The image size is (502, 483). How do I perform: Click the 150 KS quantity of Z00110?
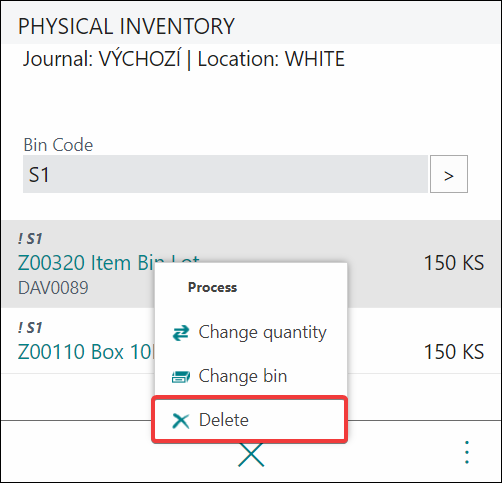pyautogui.click(x=454, y=352)
